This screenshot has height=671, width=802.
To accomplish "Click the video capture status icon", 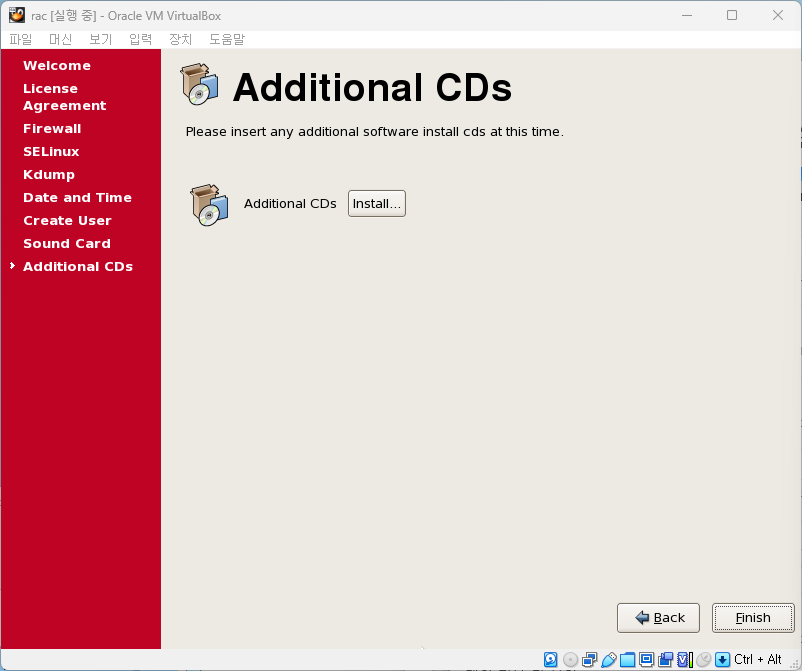I will coord(665,660).
